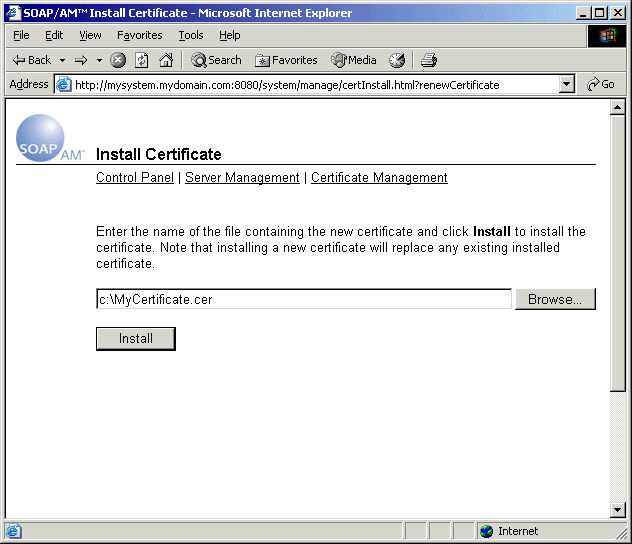Click the Back navigation arrow
The height and width of the screenshot is (544, 632).
31,60
